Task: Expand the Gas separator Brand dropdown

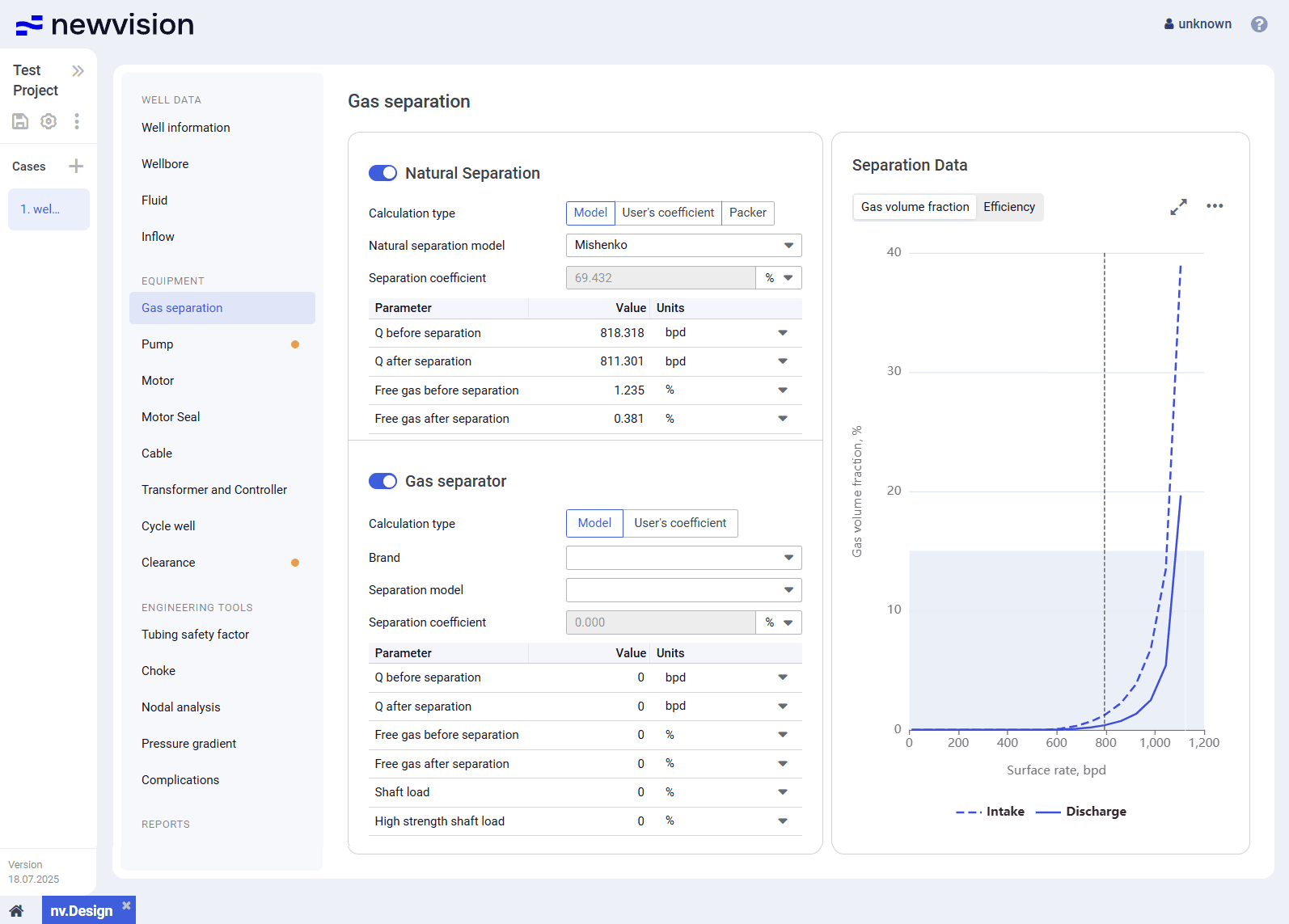Action: 683,558
